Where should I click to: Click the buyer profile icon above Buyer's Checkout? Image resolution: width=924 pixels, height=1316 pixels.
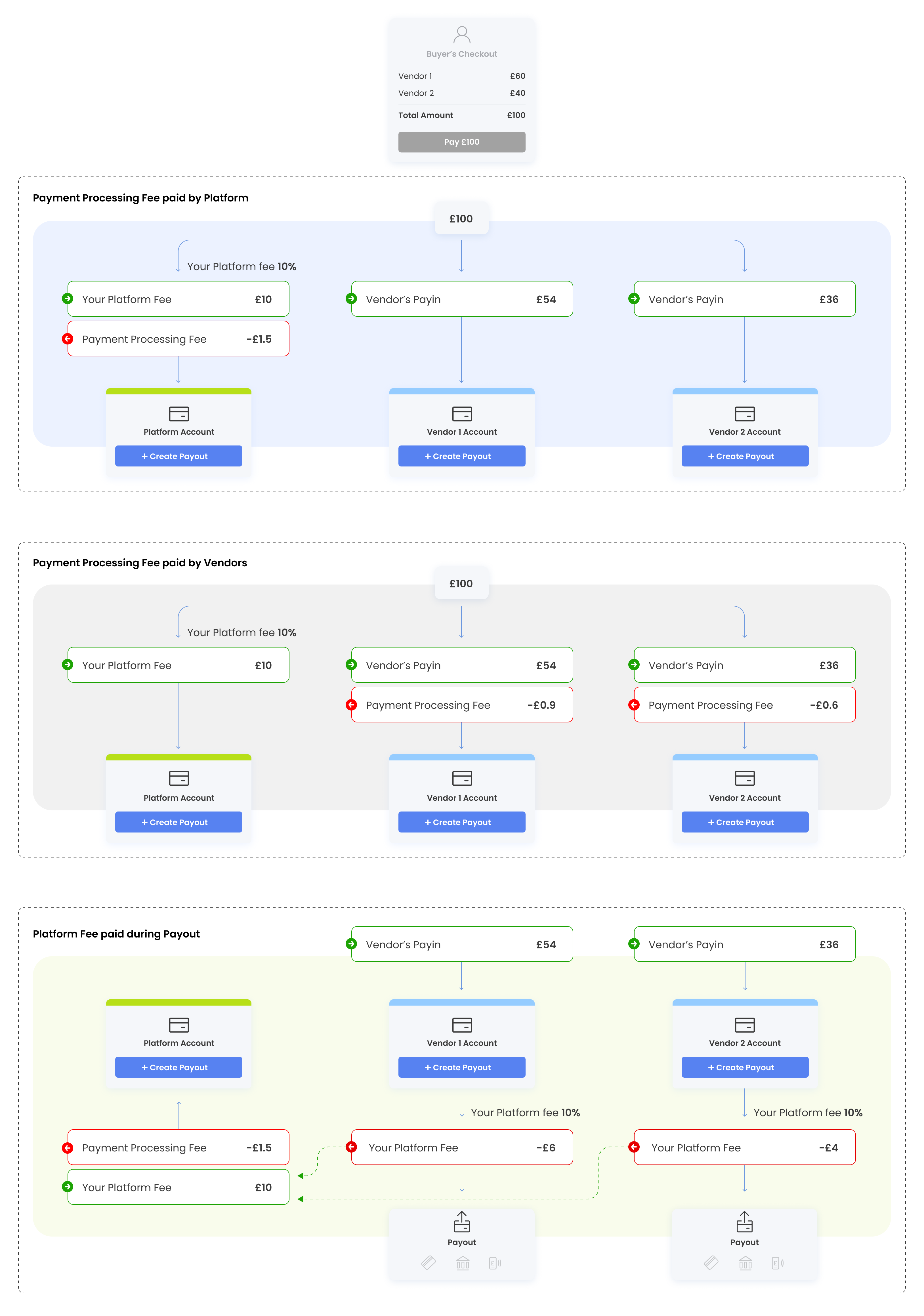461,35
